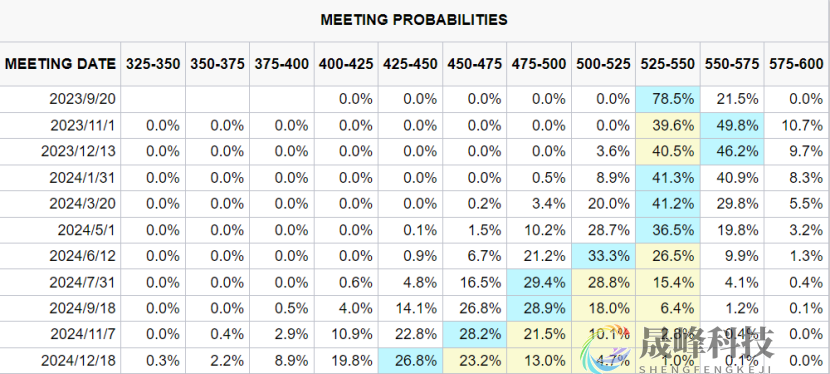Click the highlighted 78.5% probability cell
Image resolution: width=830 pixels, height=374 pixels.
(x=667, y=99)
